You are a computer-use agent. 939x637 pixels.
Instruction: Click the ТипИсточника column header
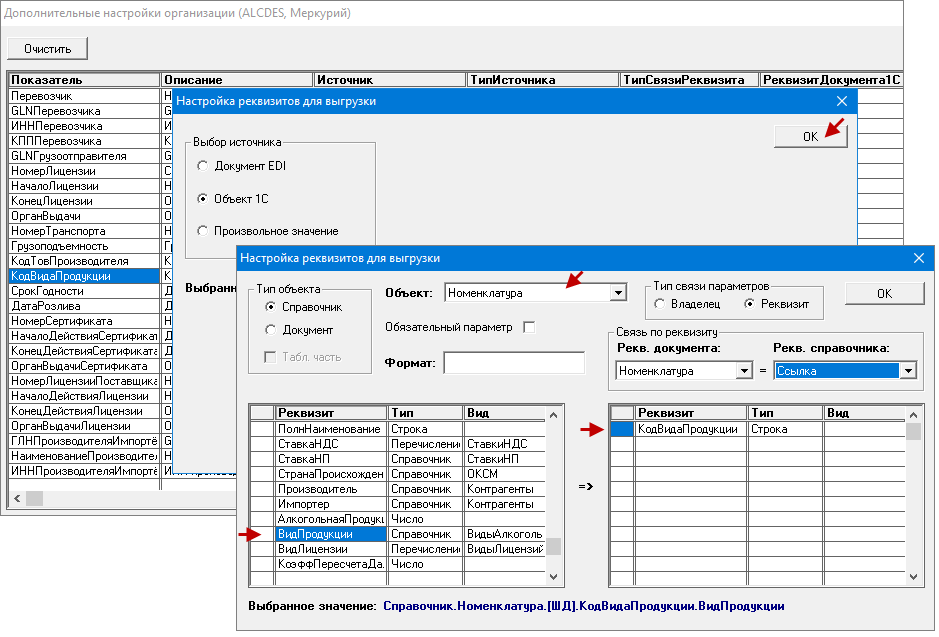[543, 80]
